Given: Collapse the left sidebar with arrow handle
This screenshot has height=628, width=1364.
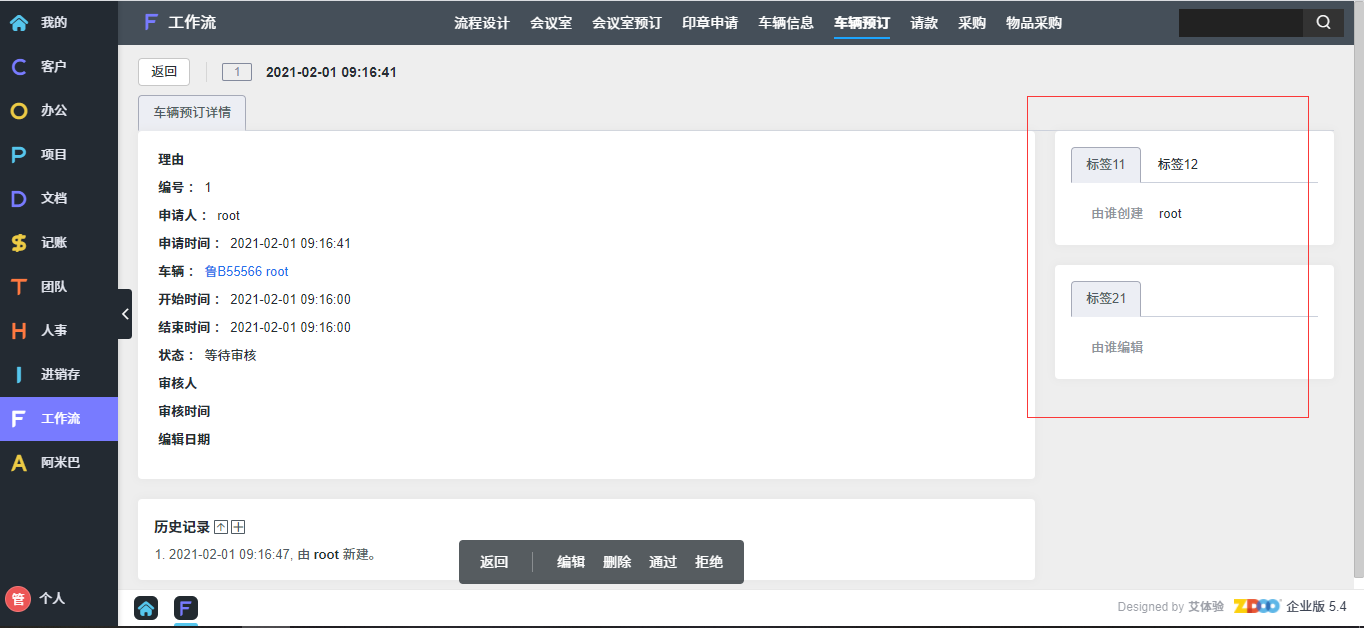Looking at the screenshot, I should point(125,314).
